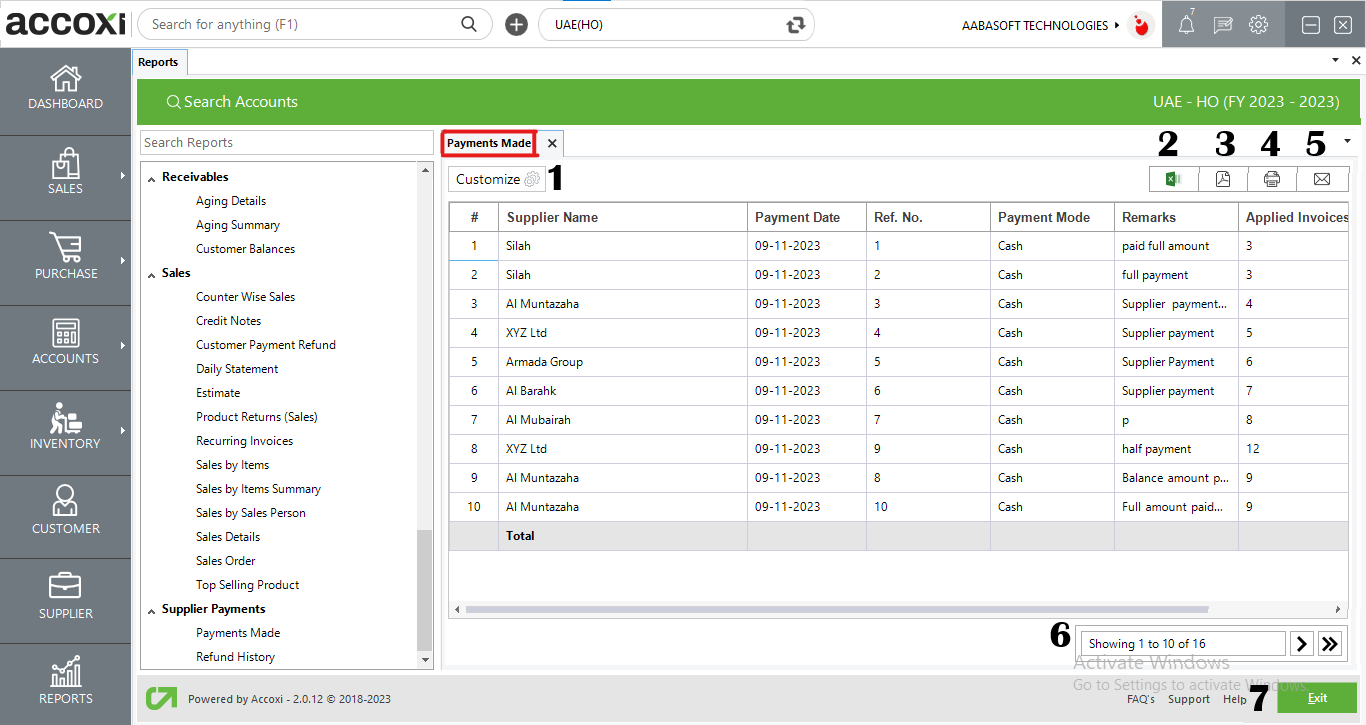Select Aging Summary report
This screenshot has height=725, width=1366.
pyautogui.click(x=237, y=225)
